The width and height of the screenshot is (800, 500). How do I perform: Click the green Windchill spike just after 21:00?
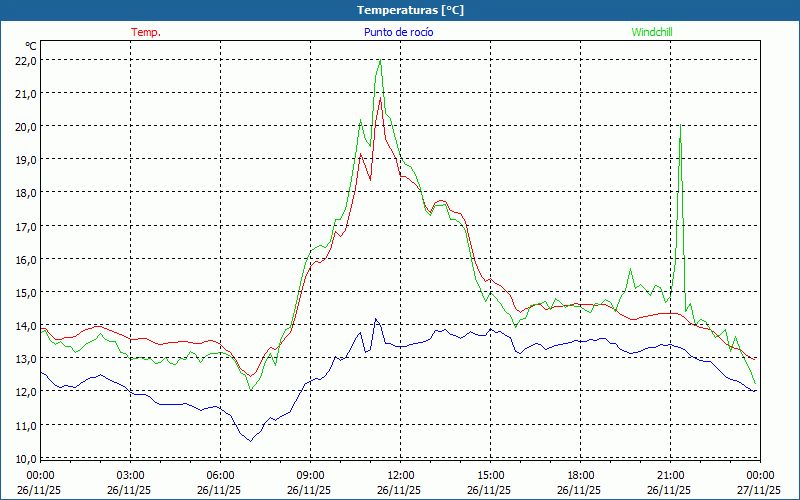pos(680,126)
